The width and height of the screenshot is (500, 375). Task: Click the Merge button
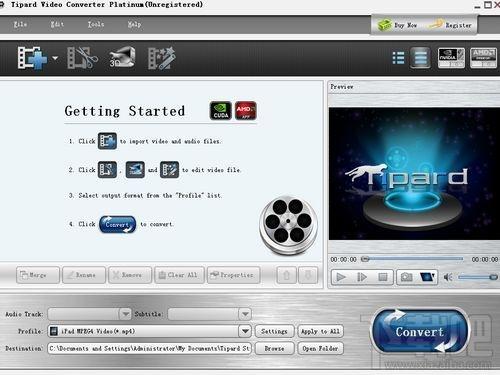(x=38, y=275)
